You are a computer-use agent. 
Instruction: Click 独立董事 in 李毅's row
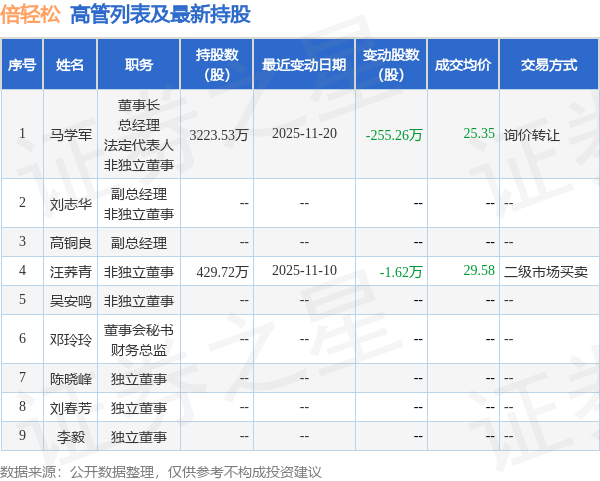click(x=139, y=437)
